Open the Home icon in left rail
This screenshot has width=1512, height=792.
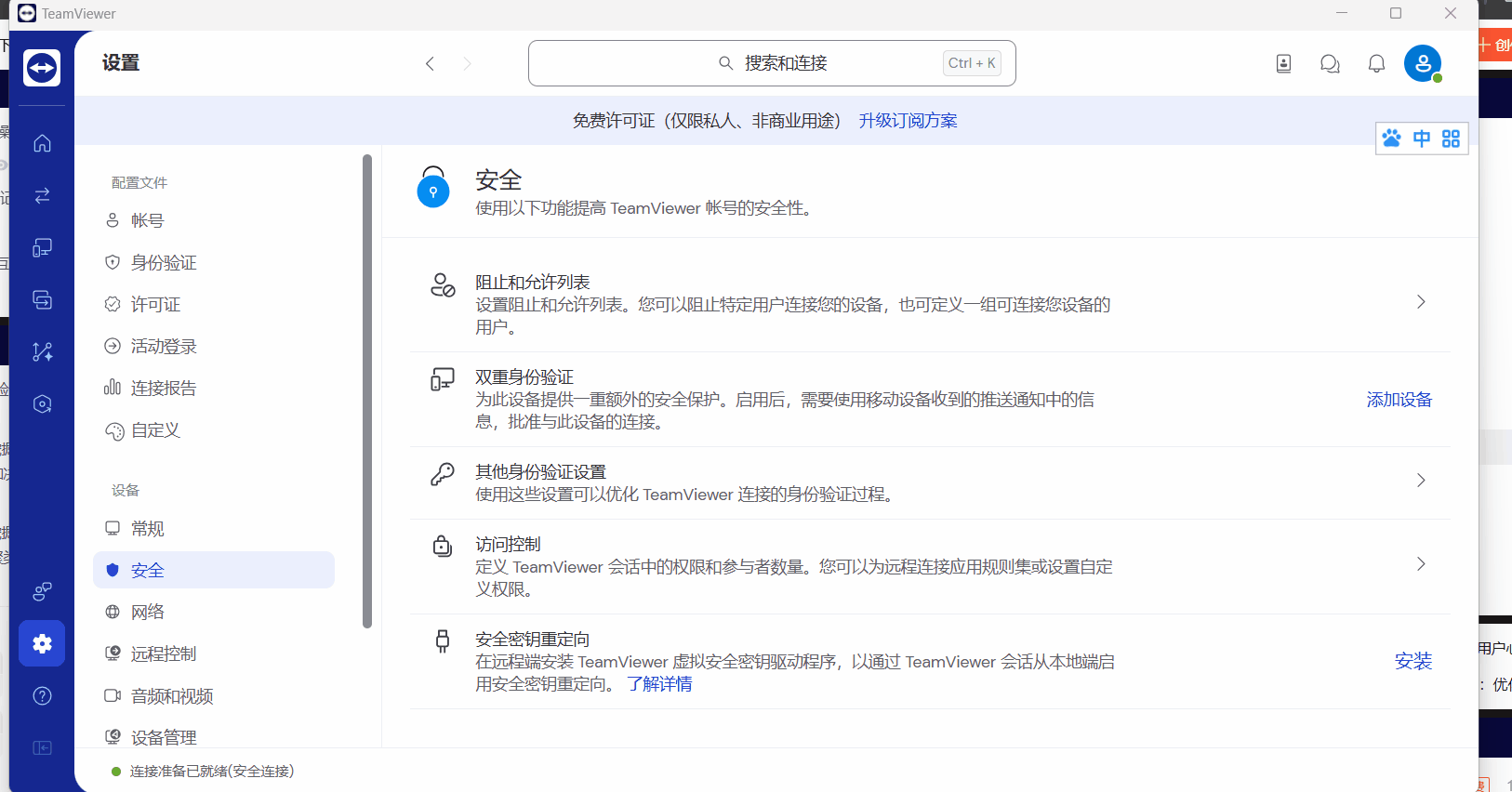click(42, 143)
